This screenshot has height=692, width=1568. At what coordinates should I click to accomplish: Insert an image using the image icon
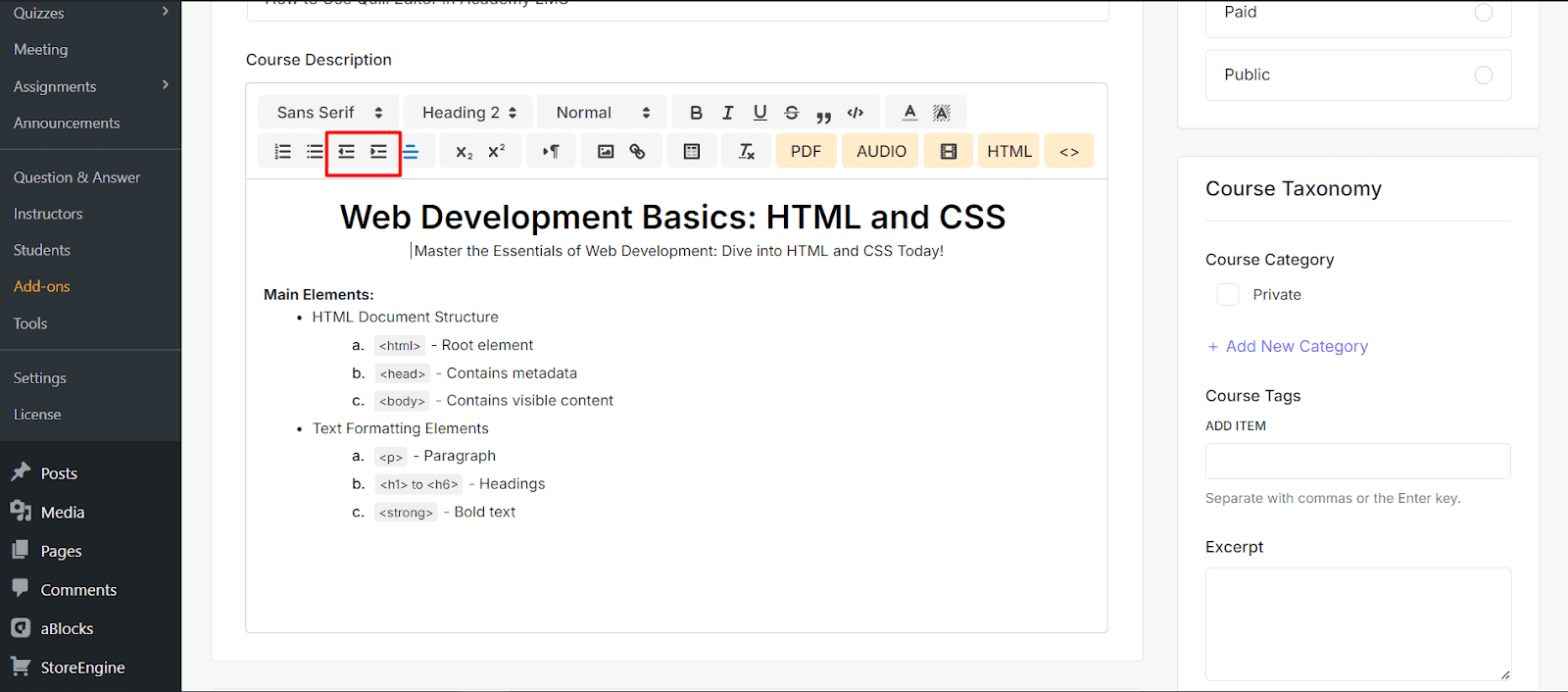[x=606, y=152]
